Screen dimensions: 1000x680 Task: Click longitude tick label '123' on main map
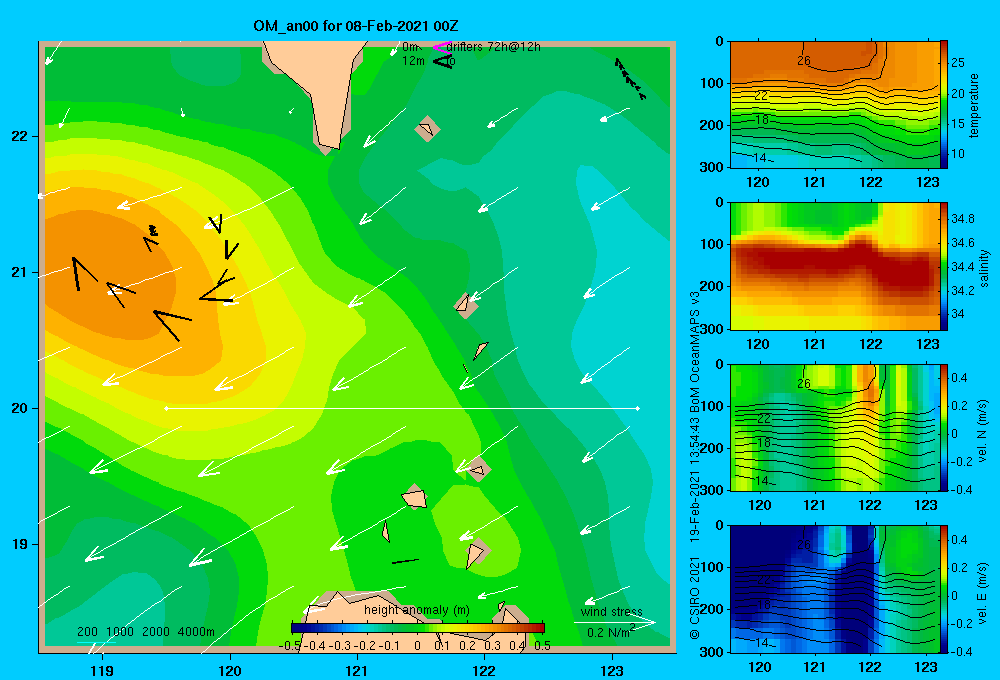(612, 670)
